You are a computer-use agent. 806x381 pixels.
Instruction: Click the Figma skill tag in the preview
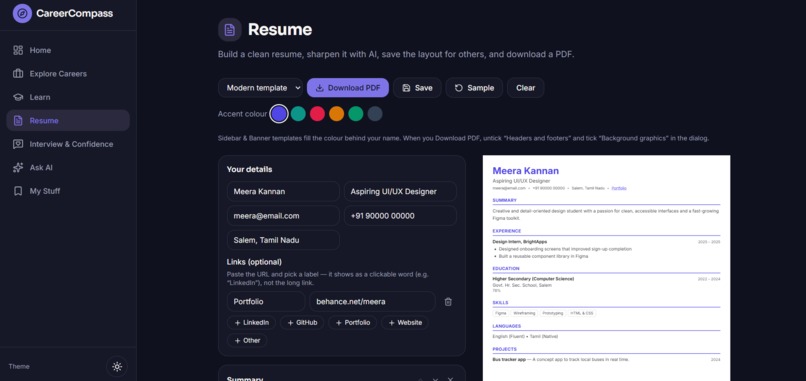point(501,313)
